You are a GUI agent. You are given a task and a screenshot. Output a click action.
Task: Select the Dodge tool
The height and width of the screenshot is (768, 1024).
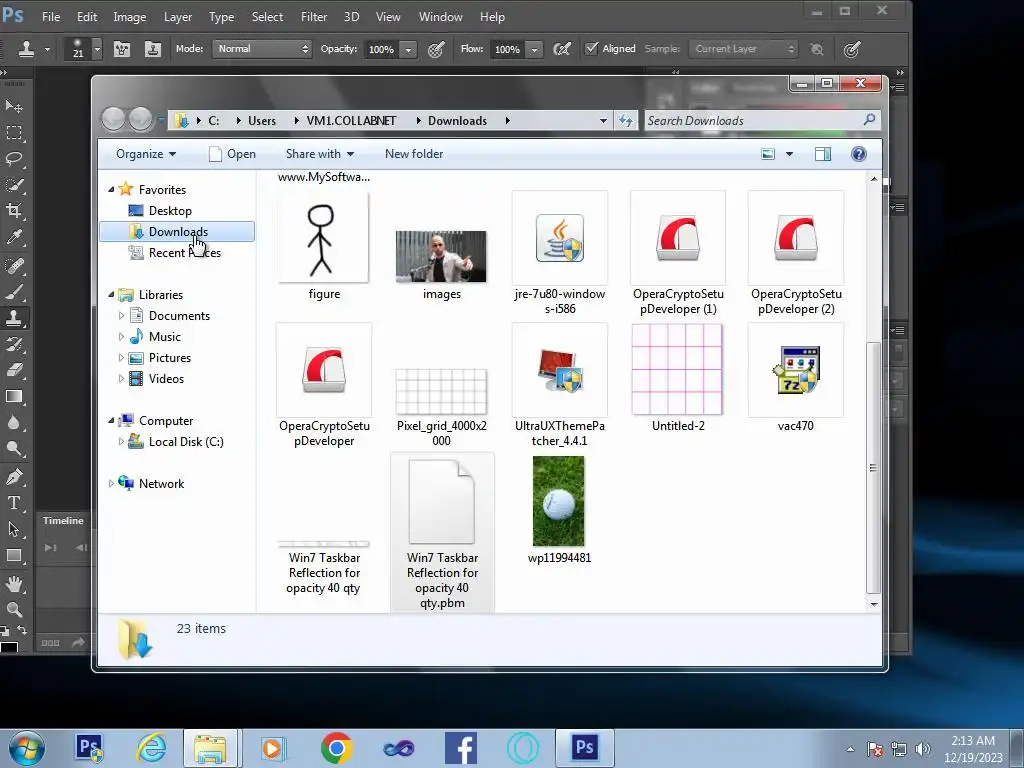14,449
